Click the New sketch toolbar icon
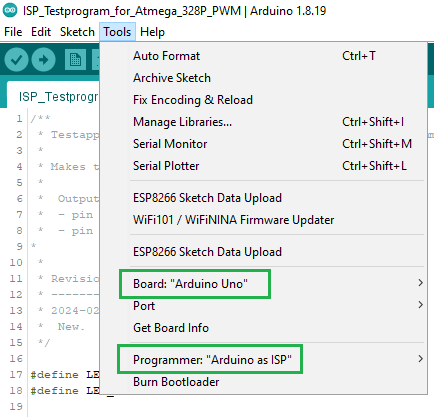This screenshot has height=417, width=434. pos(75,60)
